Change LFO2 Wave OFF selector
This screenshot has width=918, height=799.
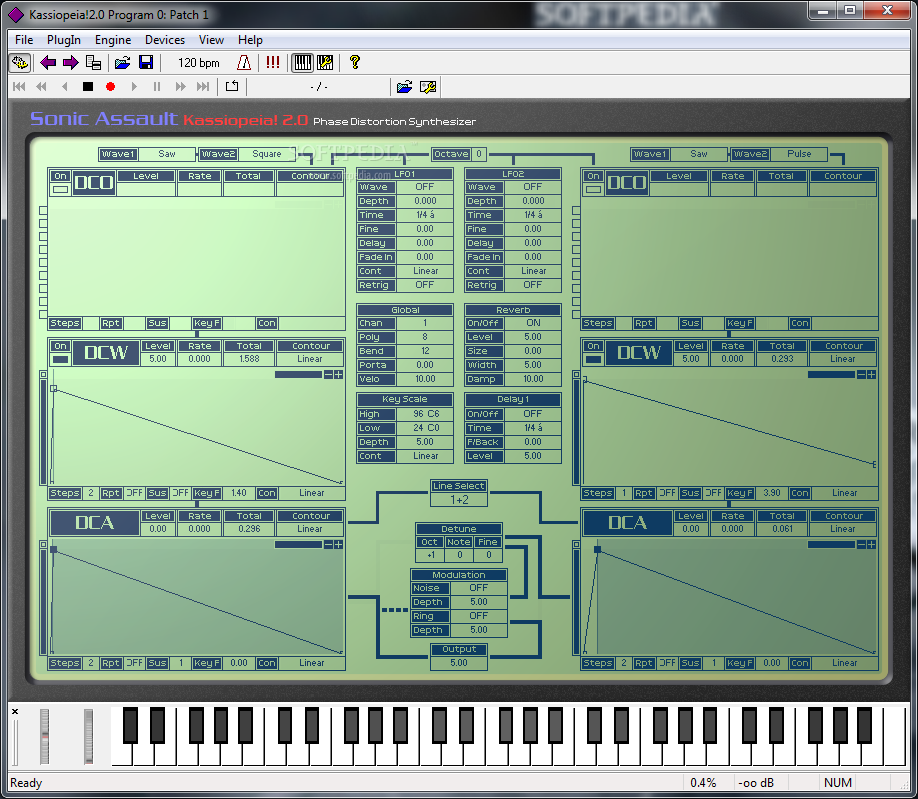(533, 187)
